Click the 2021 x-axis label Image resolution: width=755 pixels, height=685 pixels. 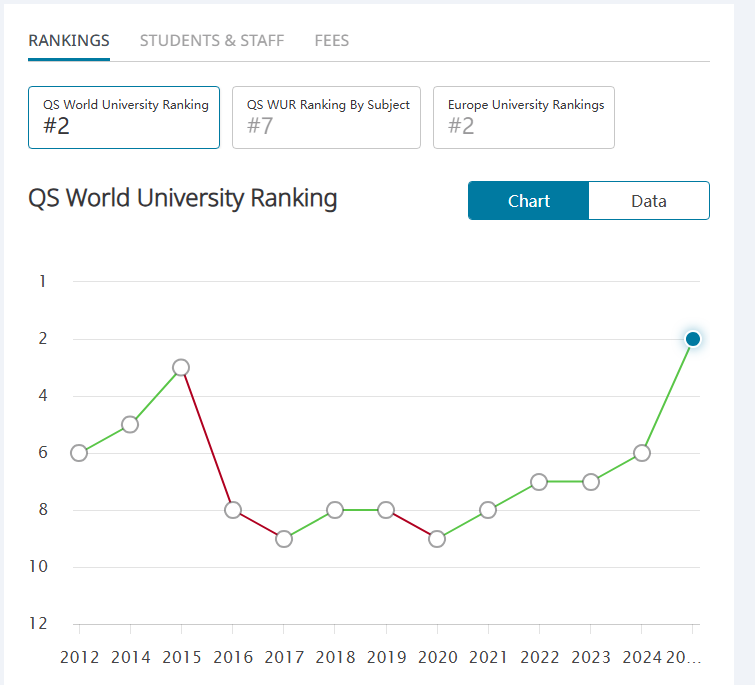[x=489, y=657]
